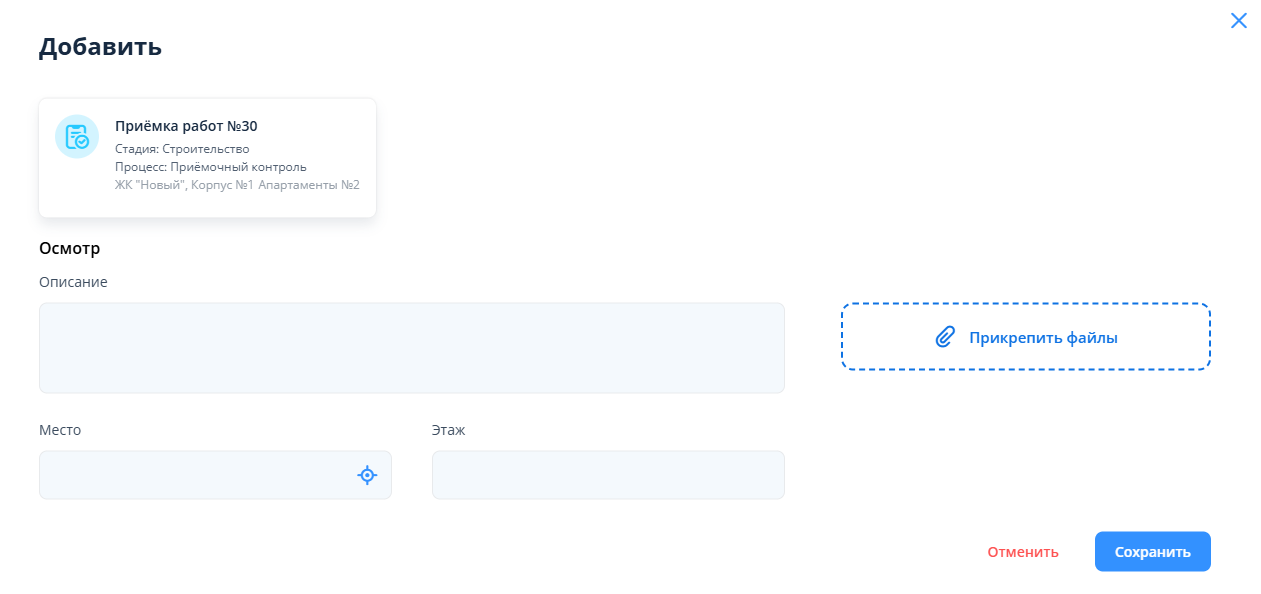Focus the Этаж input field
This screenshot has height=594, width=1261.
[607, 475]
